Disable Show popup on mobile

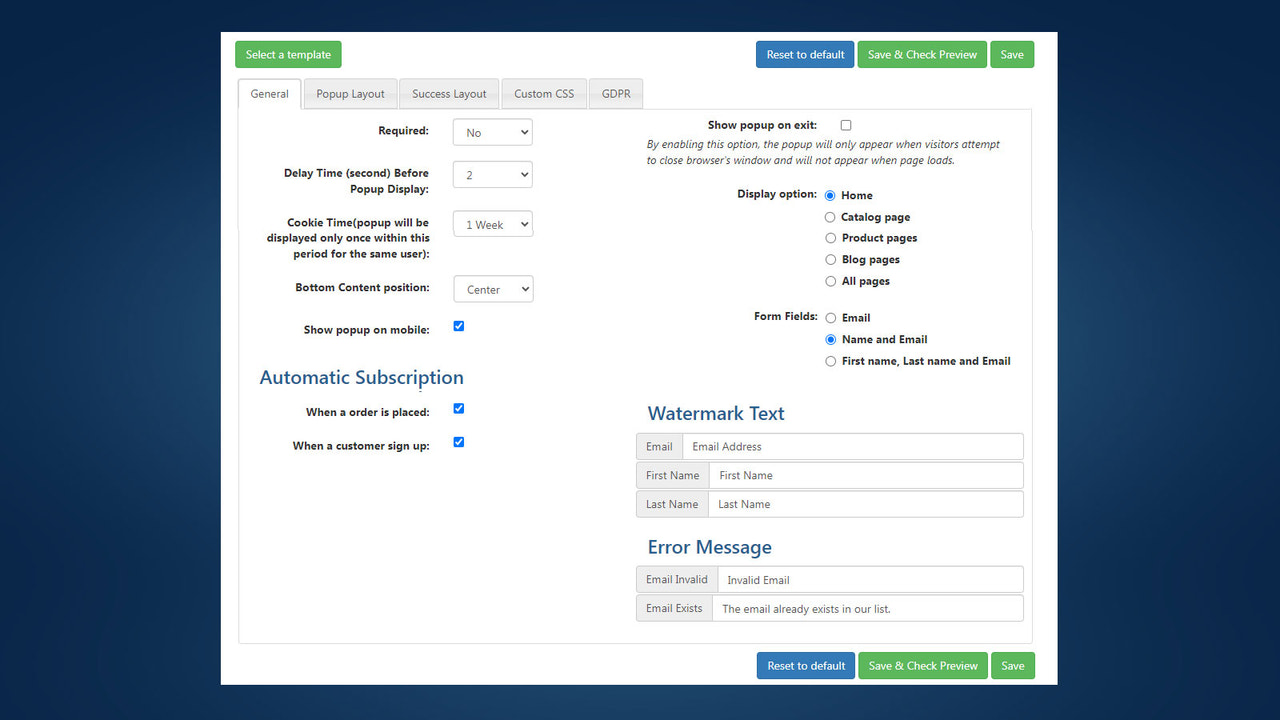(458, 326)
